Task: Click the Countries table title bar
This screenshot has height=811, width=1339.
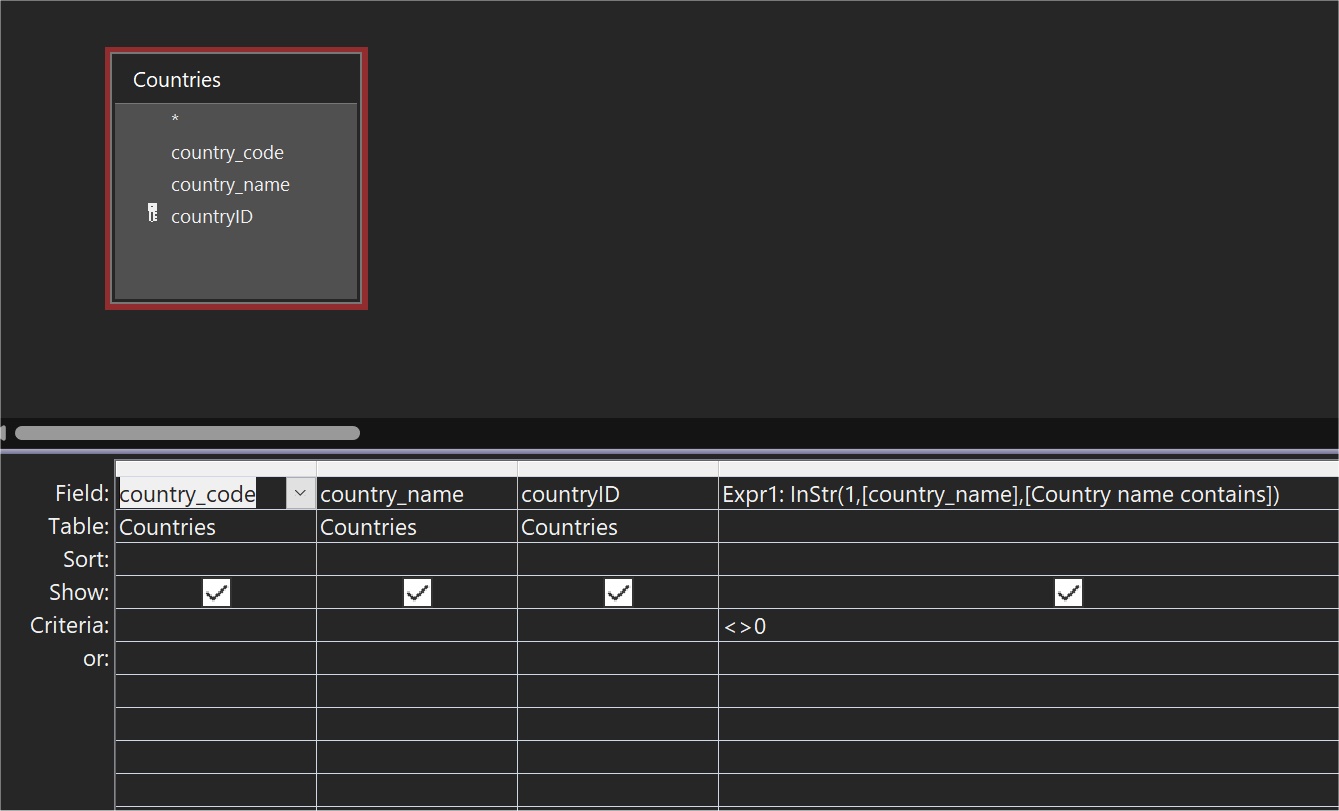Action: (236, 80)
